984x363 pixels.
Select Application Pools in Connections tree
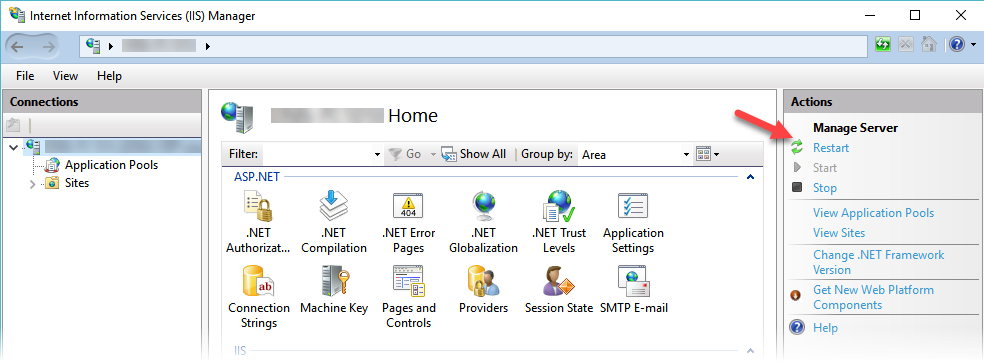(111, 165)
